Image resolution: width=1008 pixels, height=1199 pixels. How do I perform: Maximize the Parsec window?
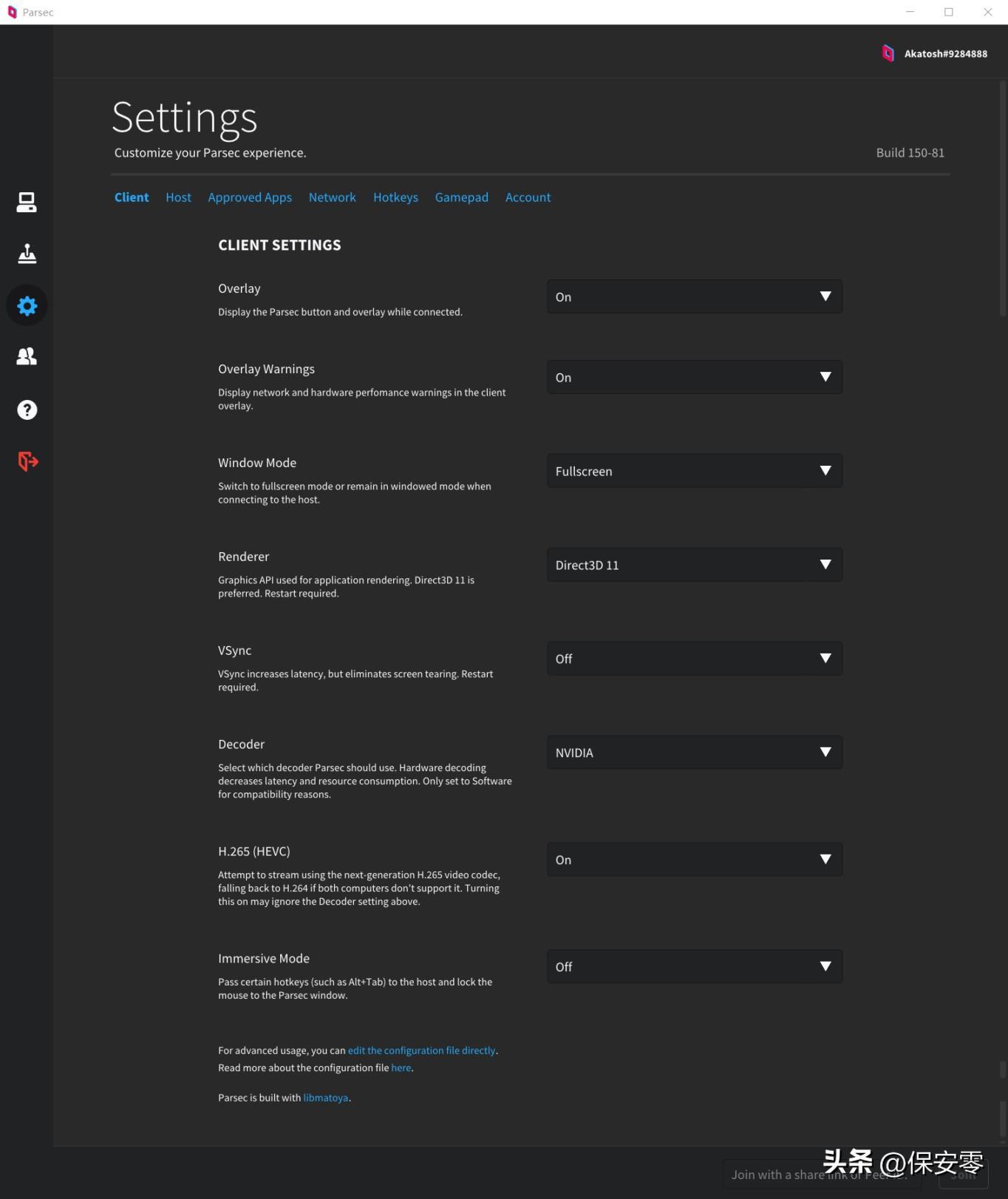click(949, 12)
